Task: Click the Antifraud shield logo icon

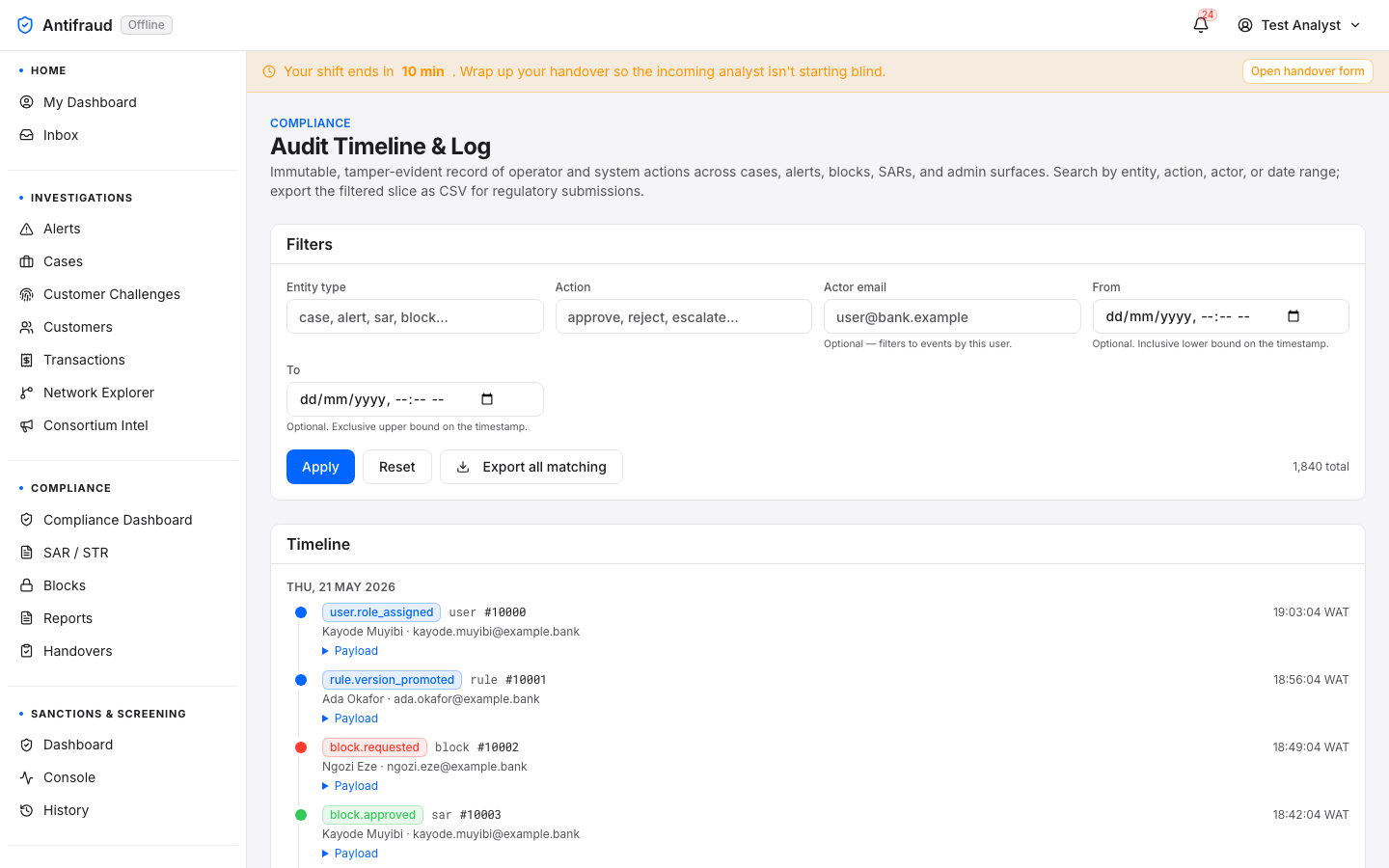Action: (25, 25)
